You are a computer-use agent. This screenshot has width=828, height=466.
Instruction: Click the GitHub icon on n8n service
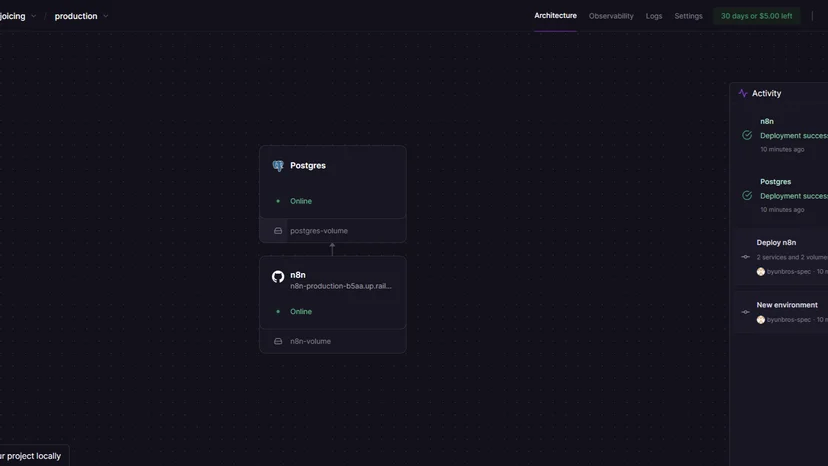[x=278, y=276]
